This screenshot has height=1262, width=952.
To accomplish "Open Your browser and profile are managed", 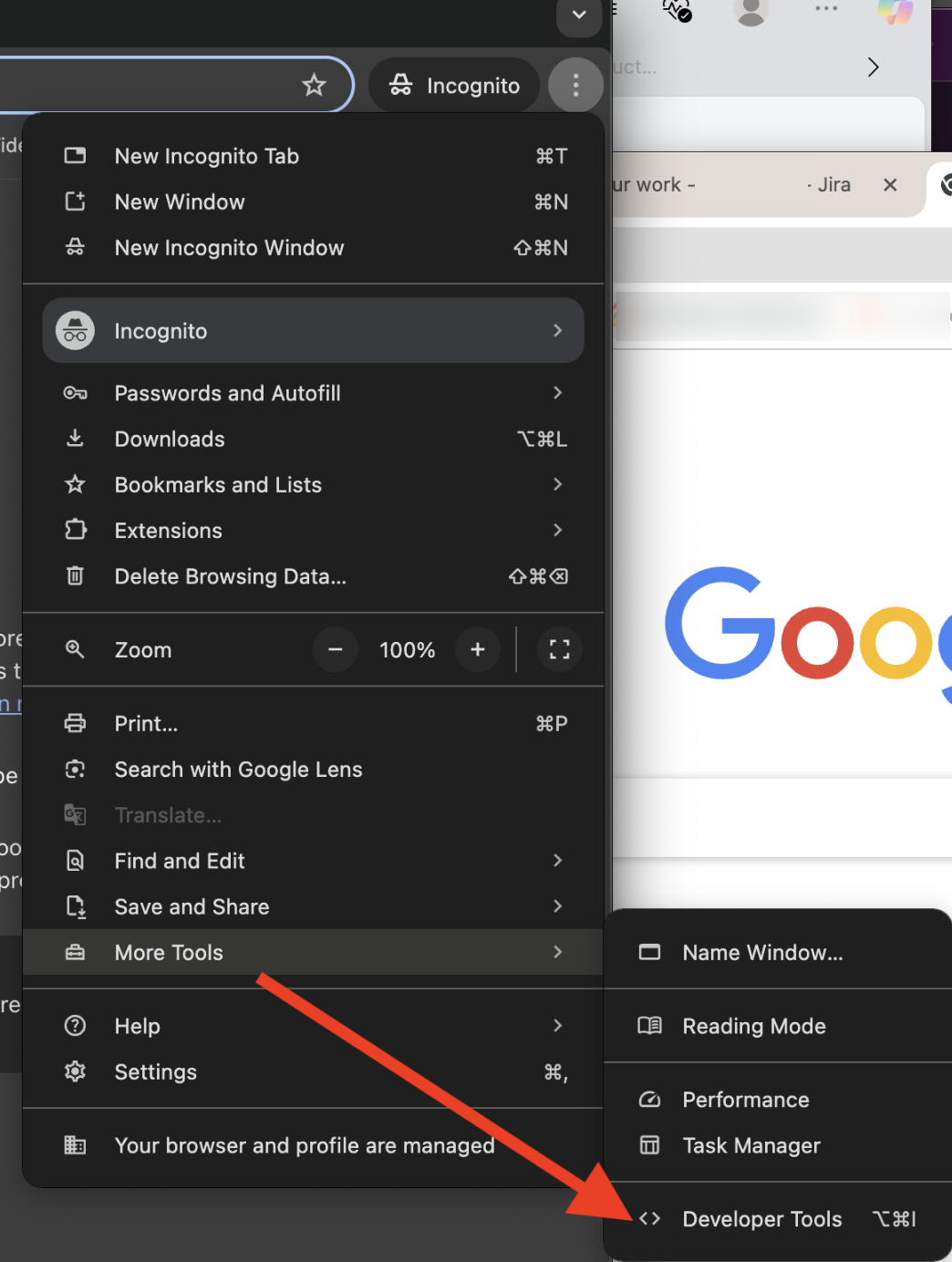I will (305, 1146).
